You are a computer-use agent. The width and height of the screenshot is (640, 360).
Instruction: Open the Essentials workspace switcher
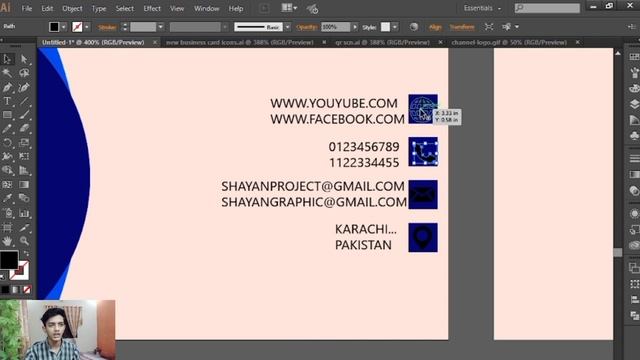pos(482,8)
